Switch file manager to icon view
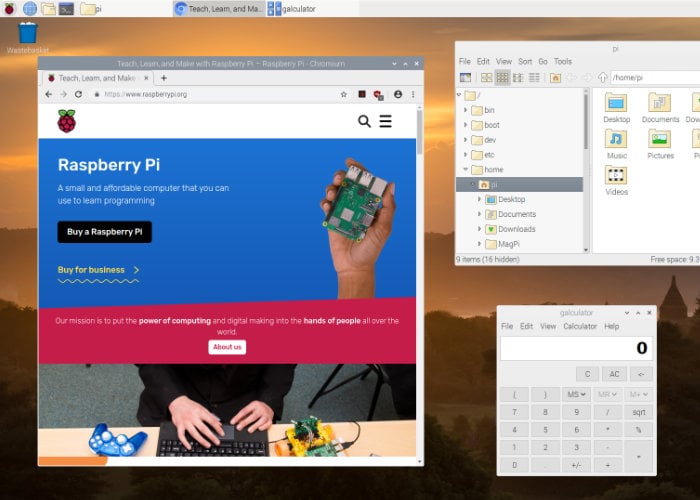Viewport: 700px width, 500px height. tap(486, 78)
